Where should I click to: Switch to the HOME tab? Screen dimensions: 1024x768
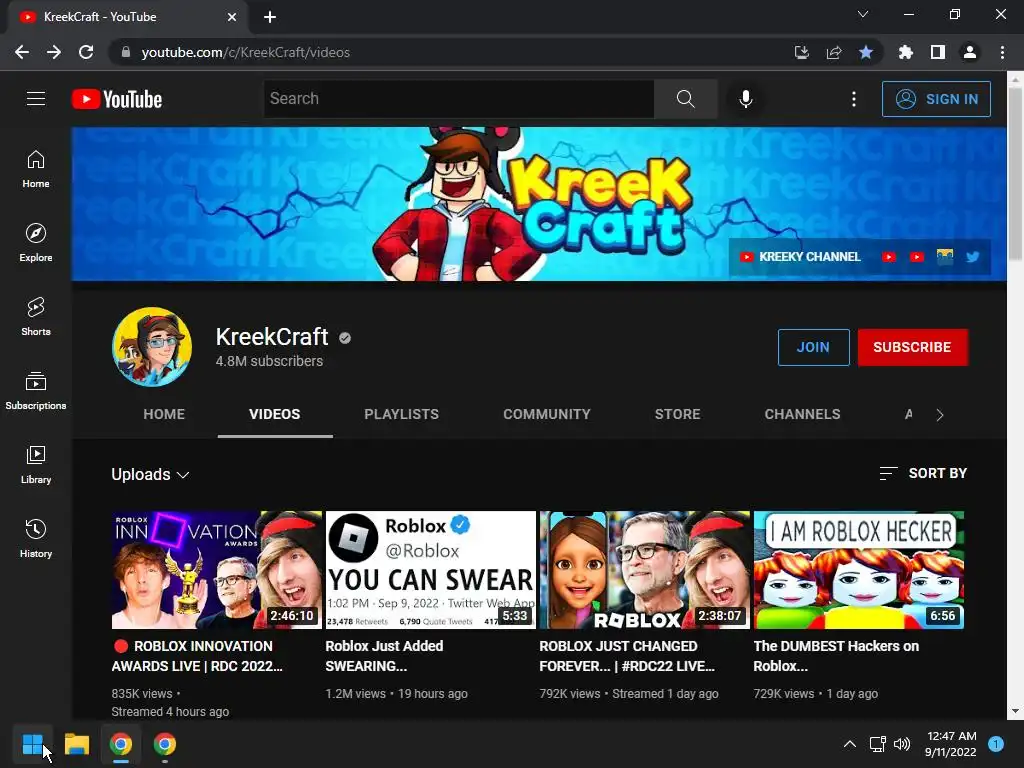tap(164, 414)
